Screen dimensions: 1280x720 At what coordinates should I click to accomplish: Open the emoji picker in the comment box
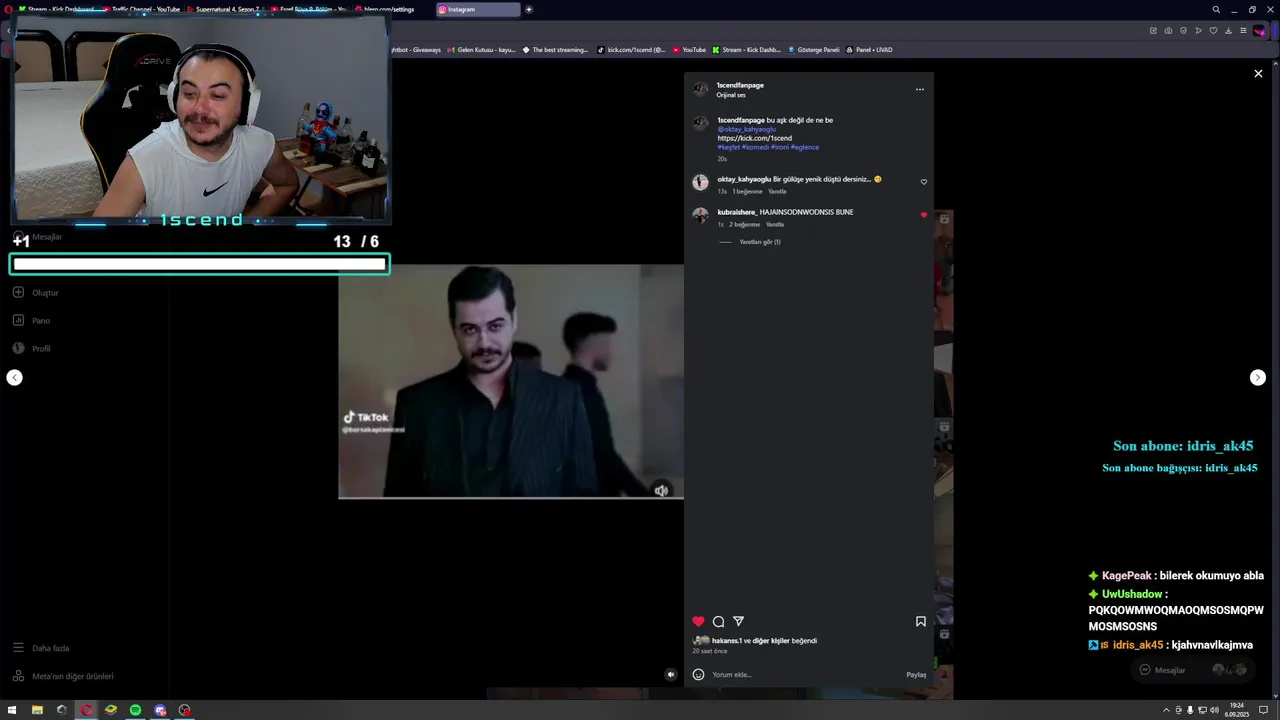click(x=698, y=674)
